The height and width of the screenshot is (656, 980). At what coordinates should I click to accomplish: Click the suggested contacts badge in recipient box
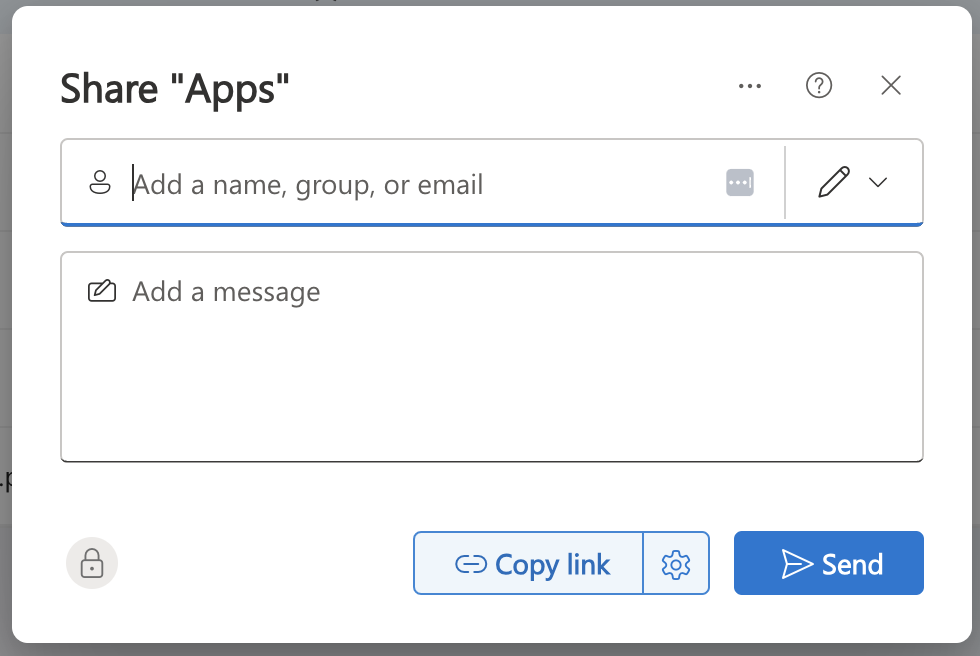[x=740, y=182]
